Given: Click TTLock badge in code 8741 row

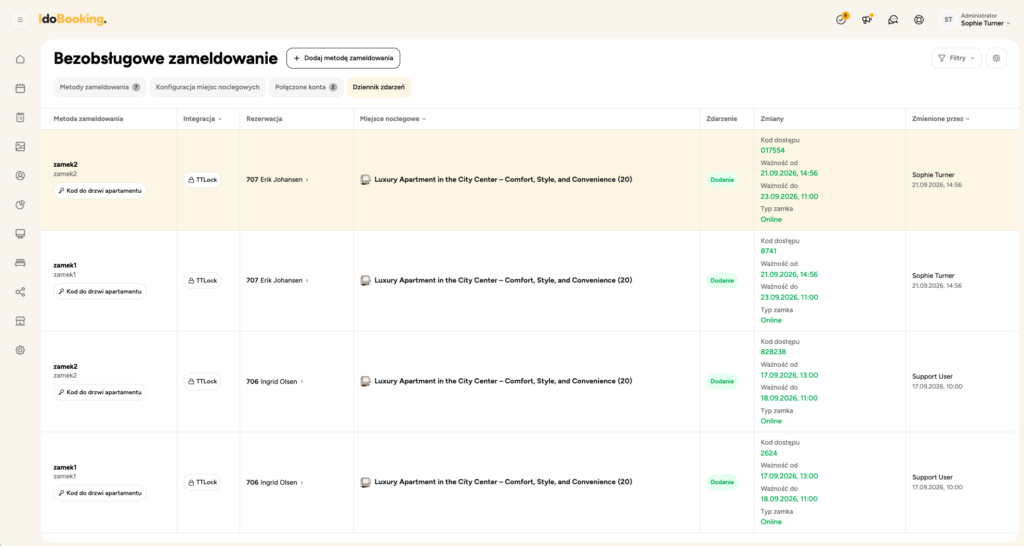Looking at the screenshot, I should (202, 280).
